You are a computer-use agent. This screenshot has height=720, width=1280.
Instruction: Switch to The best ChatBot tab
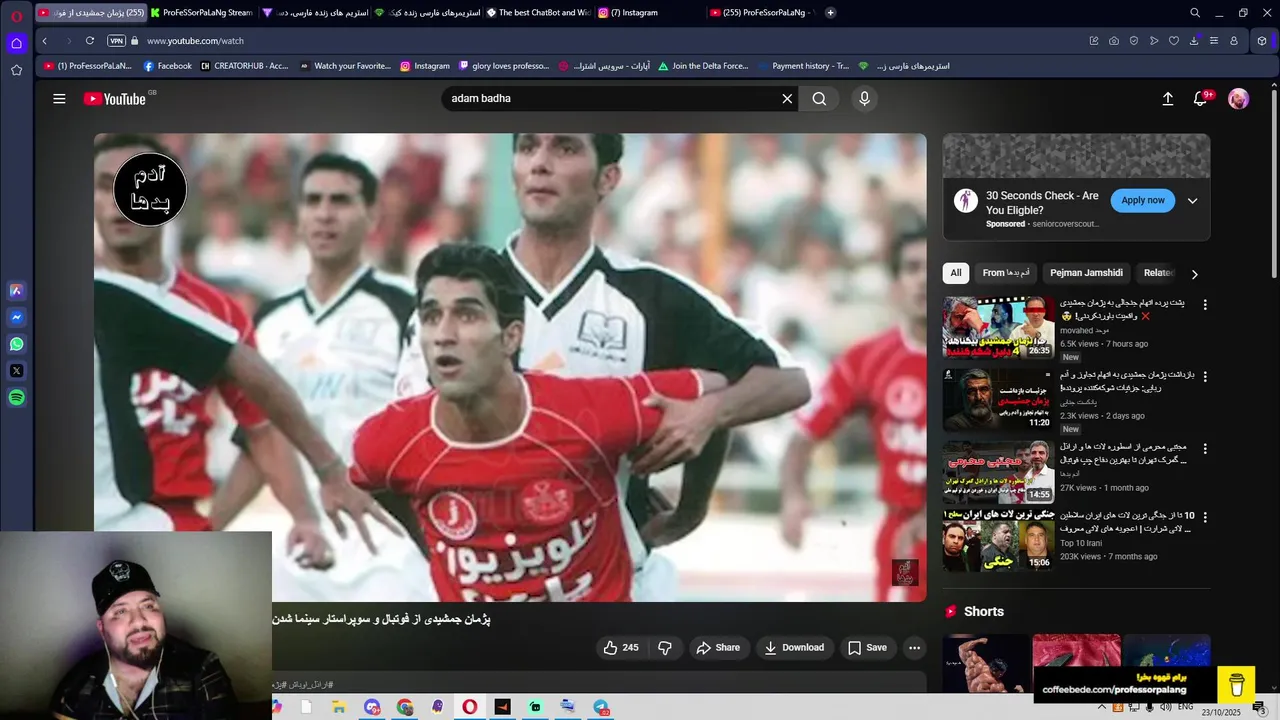pos(539,13)
